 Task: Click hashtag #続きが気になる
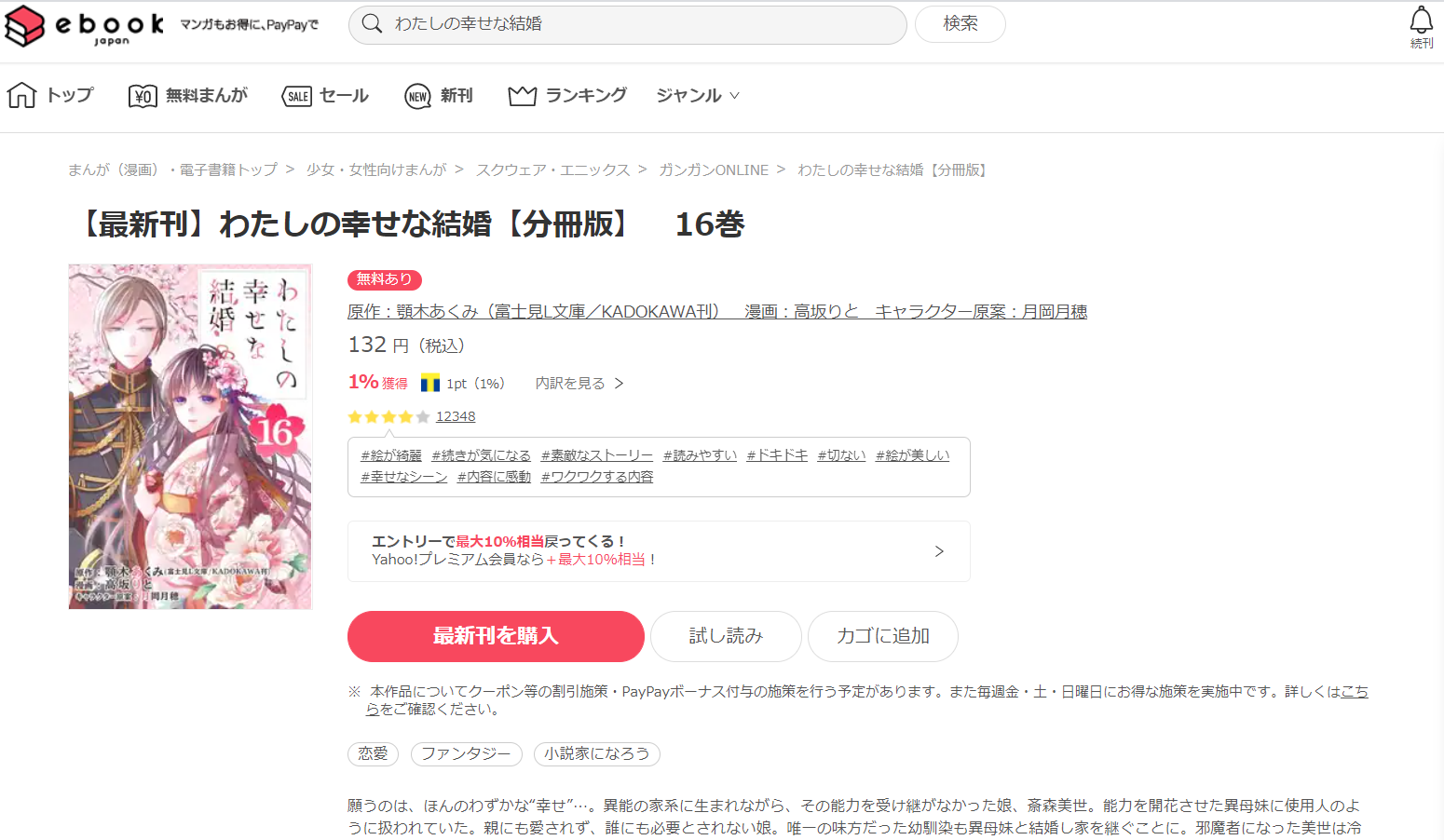(x=481, y=455)
